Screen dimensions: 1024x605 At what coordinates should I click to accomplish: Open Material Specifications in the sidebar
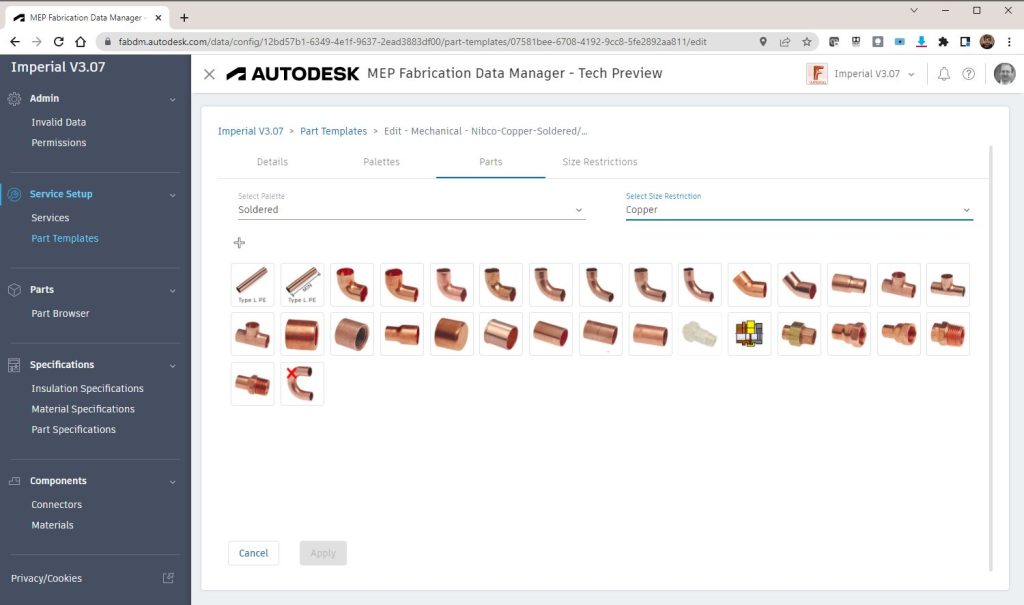(83, 409)
